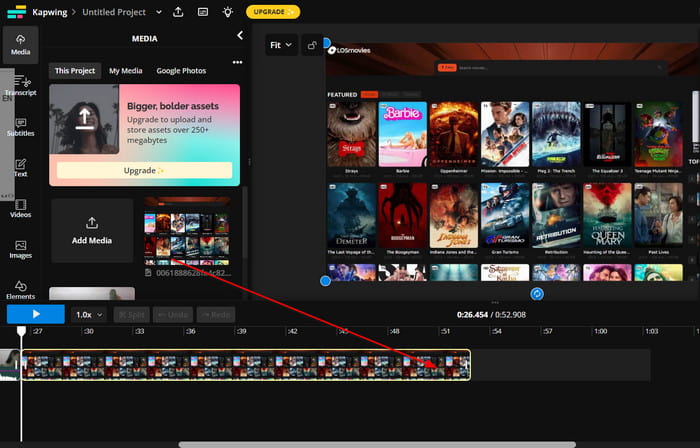Viewport: 700px width, 448px height.
Task: Open the Elements sidebar panel
Action: 21,290
